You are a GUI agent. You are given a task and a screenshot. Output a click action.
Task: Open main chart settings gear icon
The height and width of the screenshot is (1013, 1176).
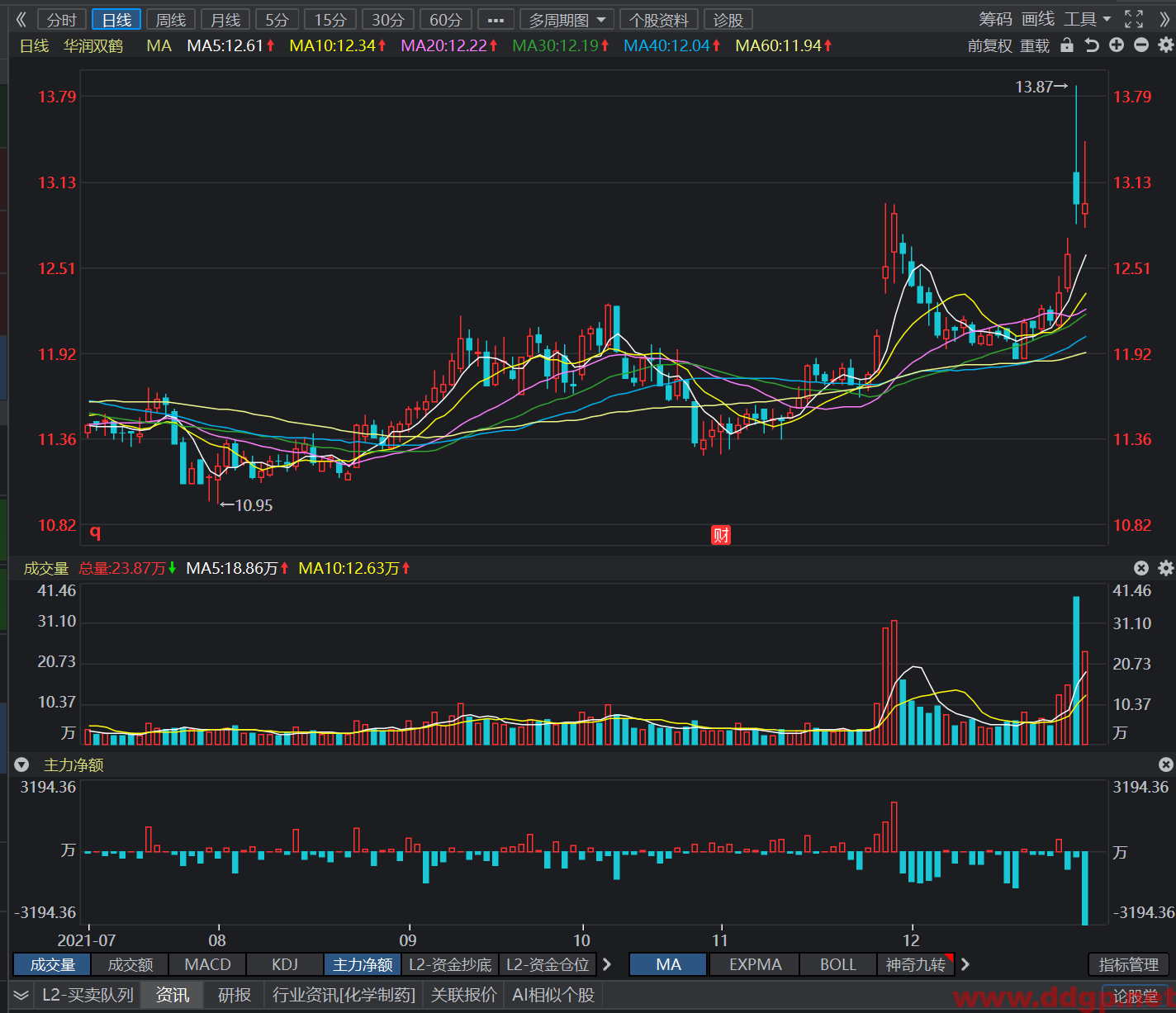1165,45
